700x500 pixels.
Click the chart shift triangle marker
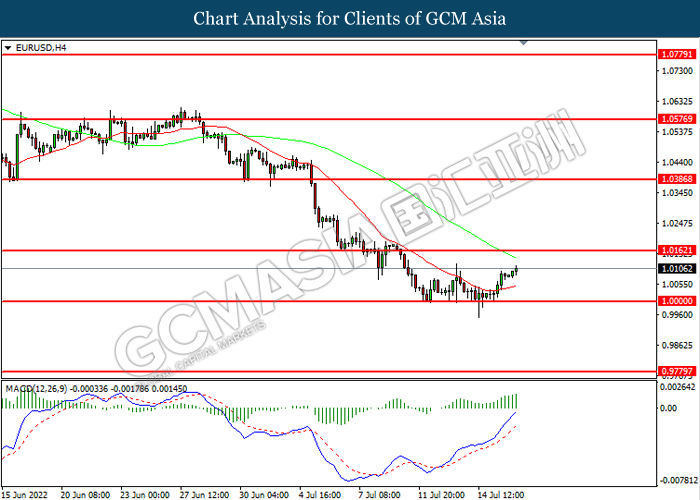point(524,43)
